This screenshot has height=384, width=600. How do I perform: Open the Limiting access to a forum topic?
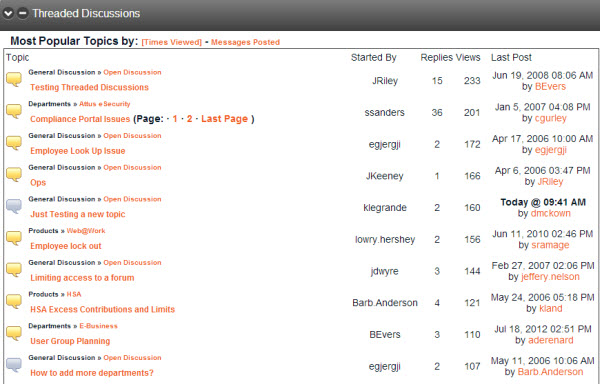pyautogui.click(x=82, y=278)
